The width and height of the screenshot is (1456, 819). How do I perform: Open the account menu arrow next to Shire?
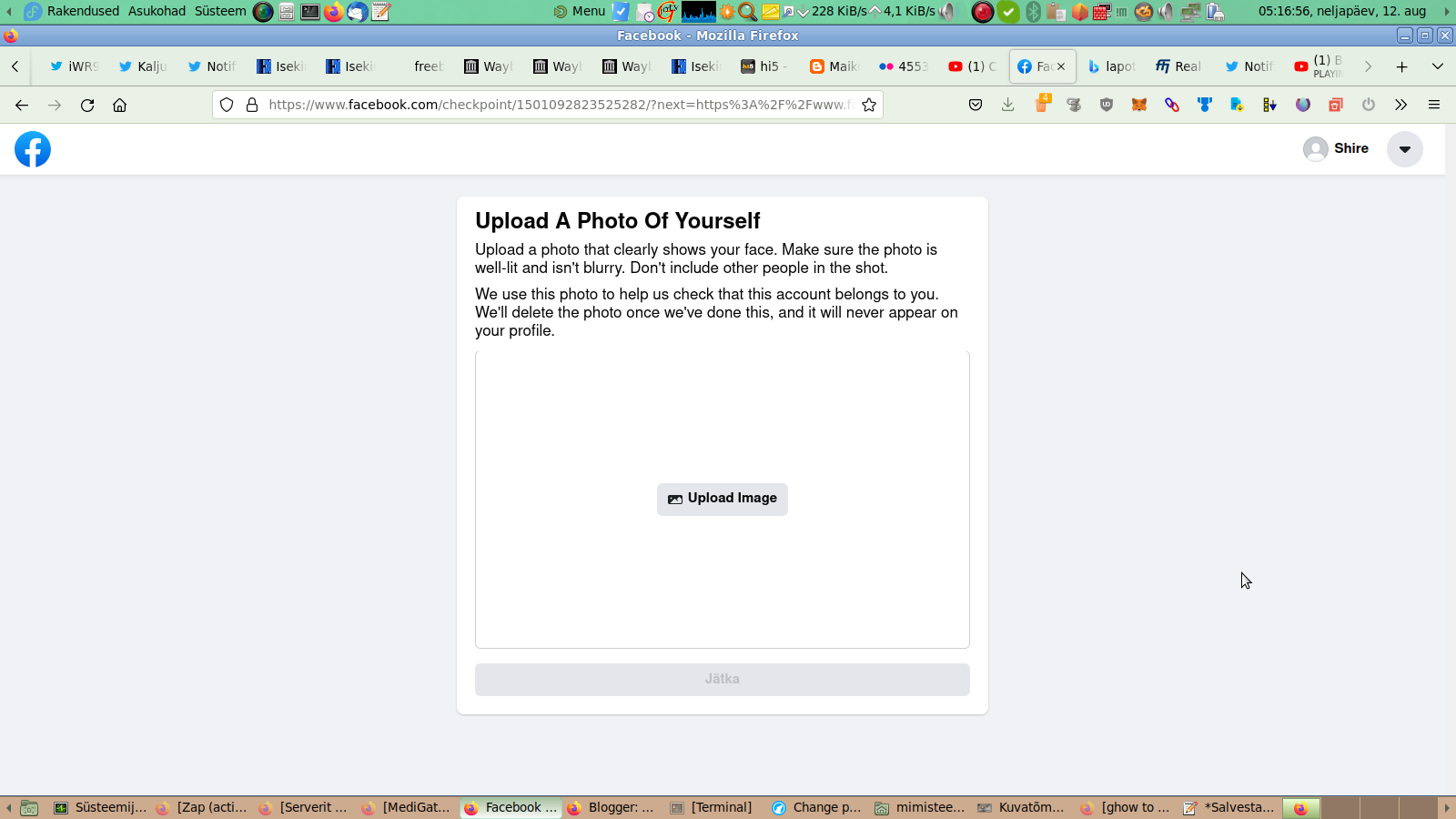[1405, 149]
